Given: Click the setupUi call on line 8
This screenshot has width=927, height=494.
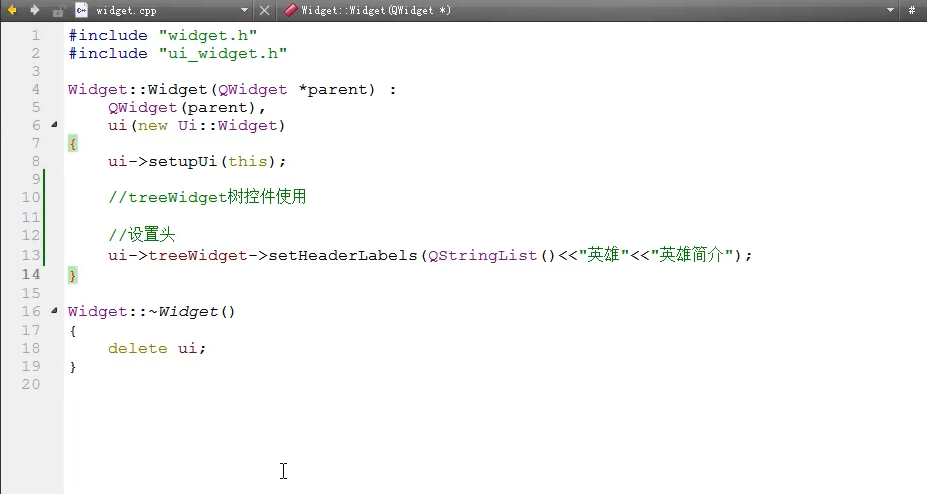Looking at the screenshot, I should (x=183, y=162).
